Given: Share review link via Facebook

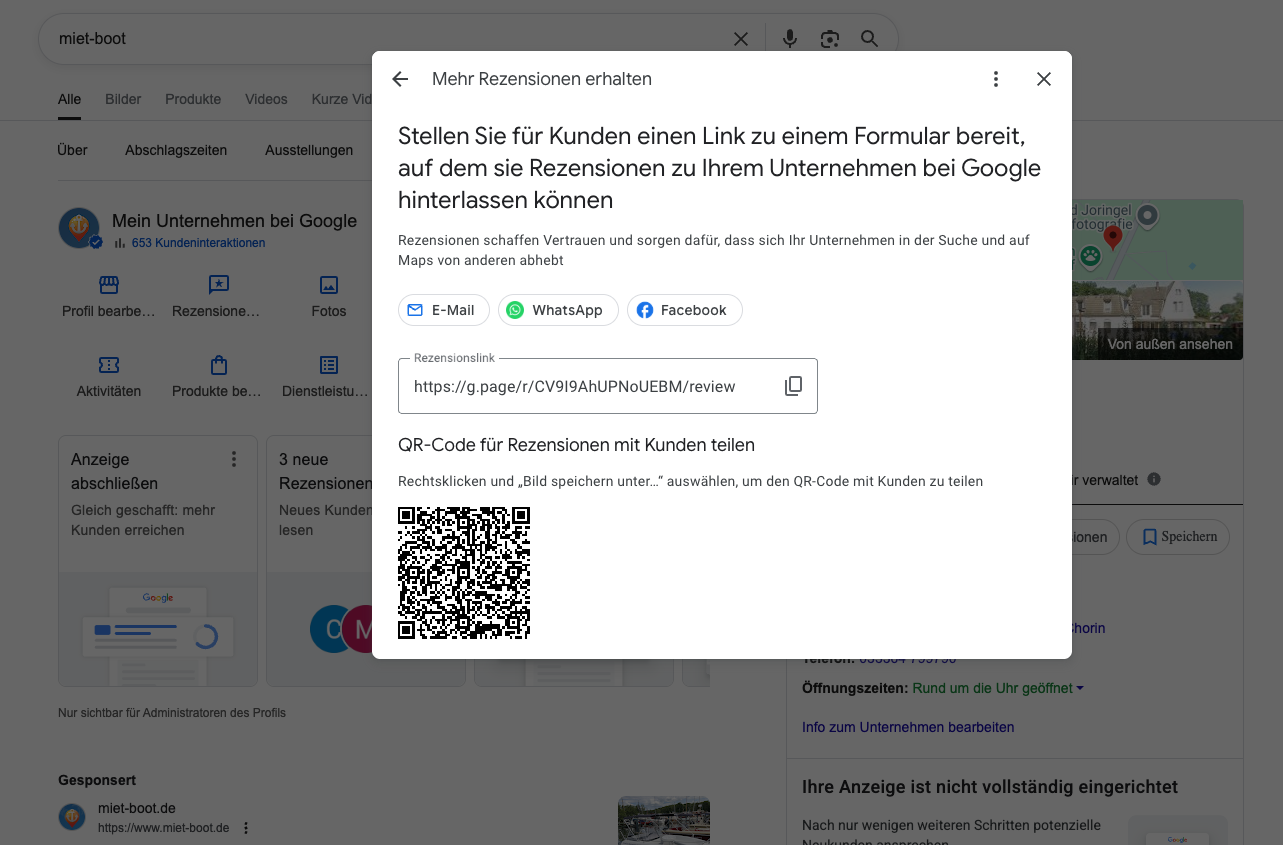Looking at the screenshot, I should (x=684, y=310).
